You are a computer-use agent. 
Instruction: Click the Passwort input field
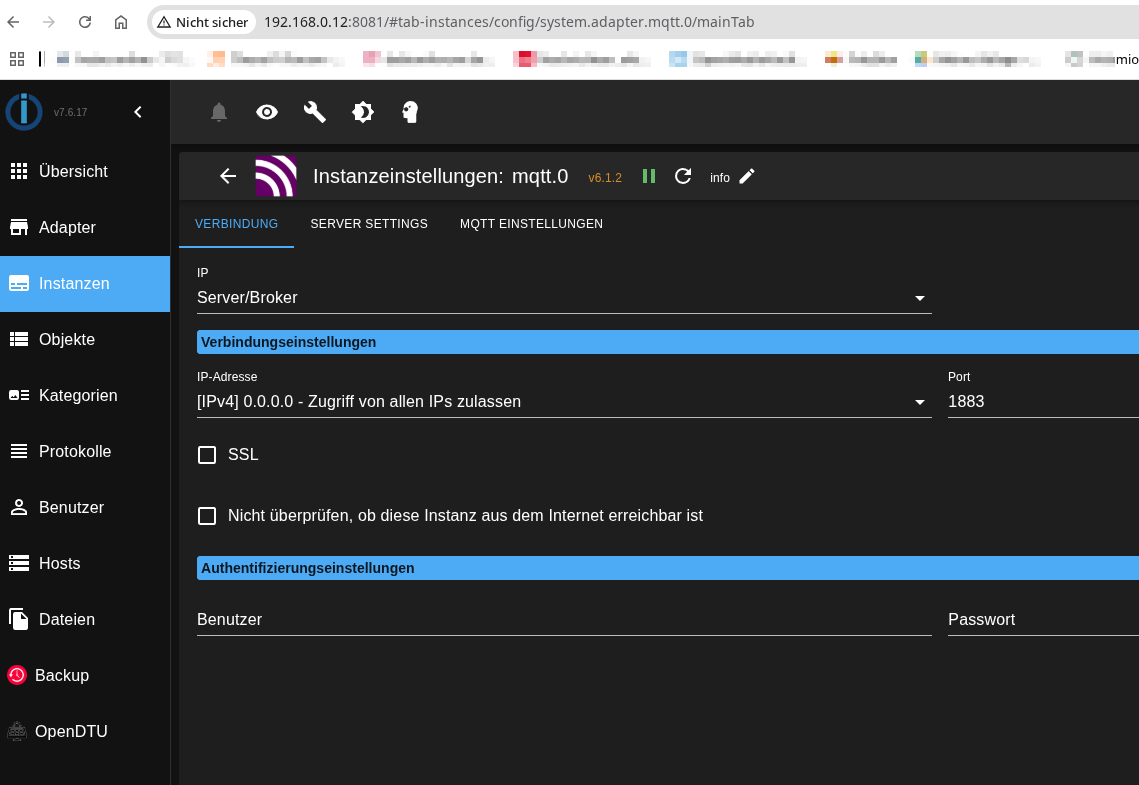tap(1043, 619)
